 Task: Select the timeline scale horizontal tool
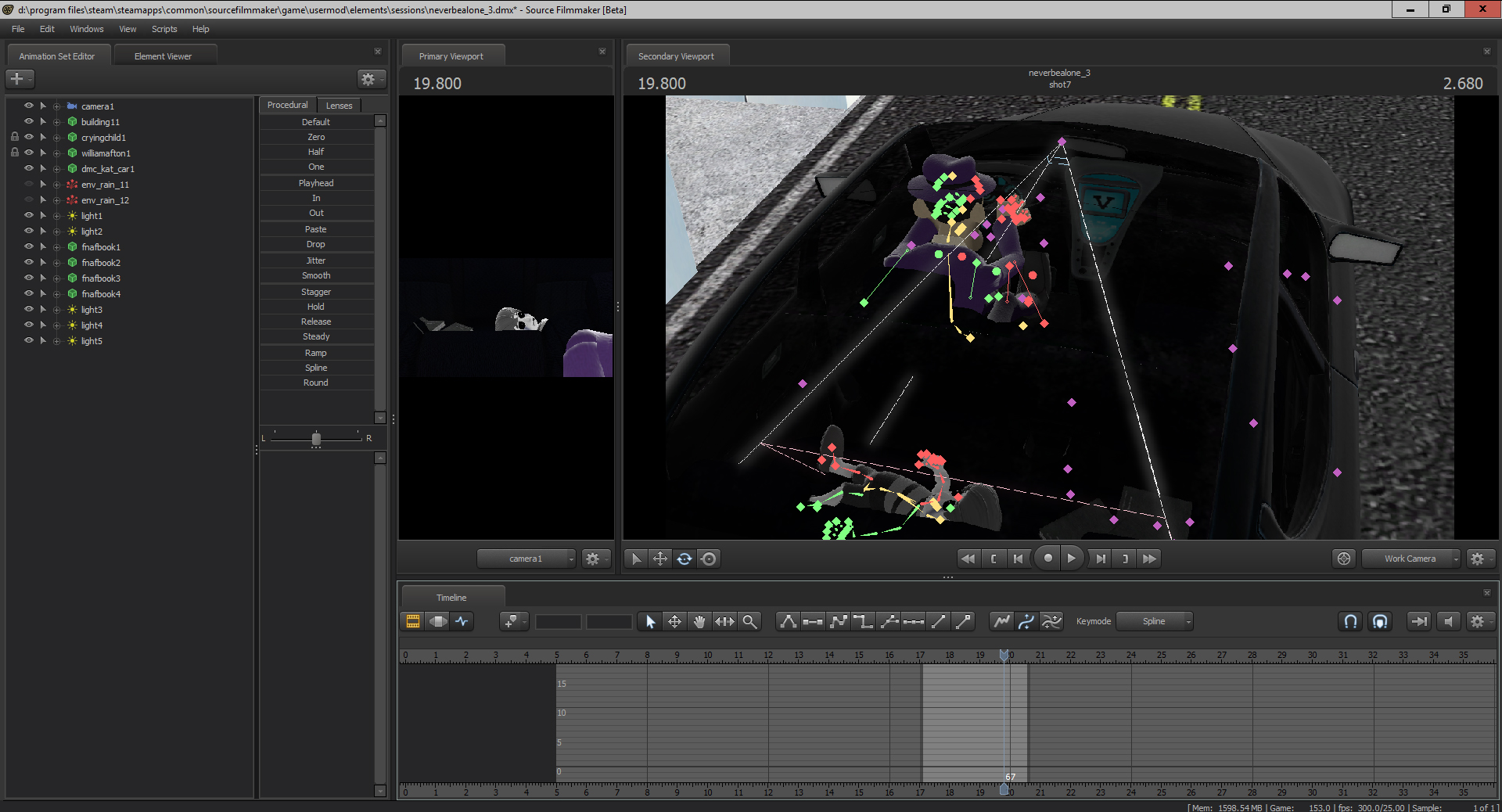(724, 621)
